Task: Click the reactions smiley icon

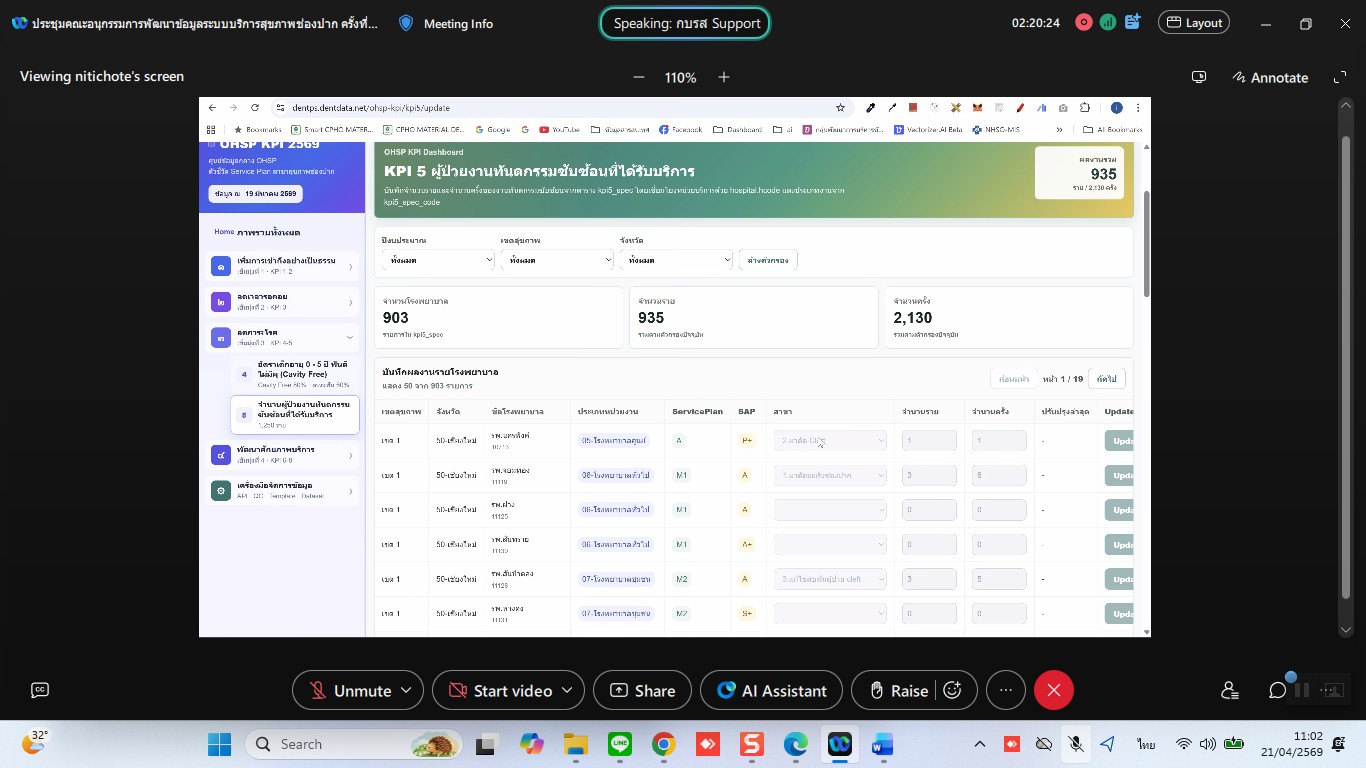Action: click(953, 690)
